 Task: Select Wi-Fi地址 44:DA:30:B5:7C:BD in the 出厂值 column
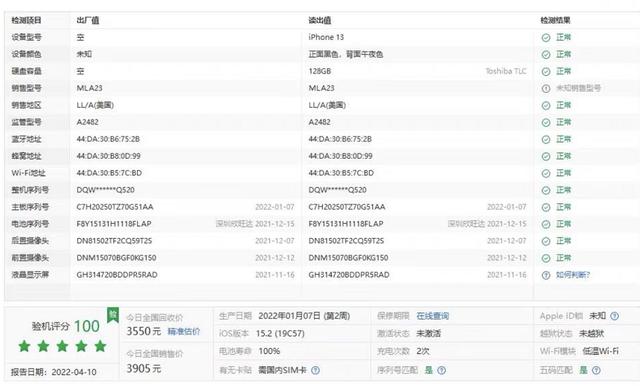click(109, 173)
